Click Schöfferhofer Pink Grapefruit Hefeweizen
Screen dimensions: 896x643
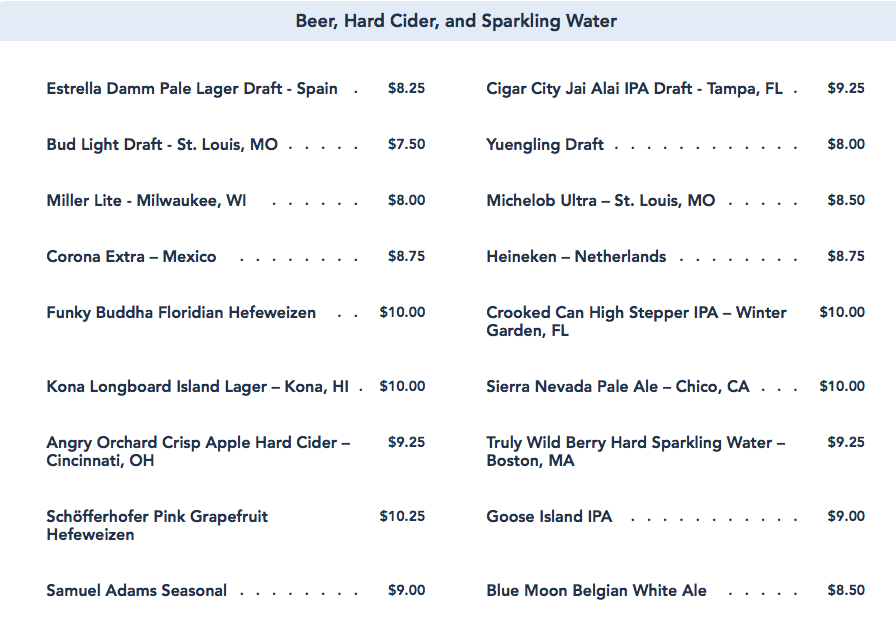tap(157, 525)
